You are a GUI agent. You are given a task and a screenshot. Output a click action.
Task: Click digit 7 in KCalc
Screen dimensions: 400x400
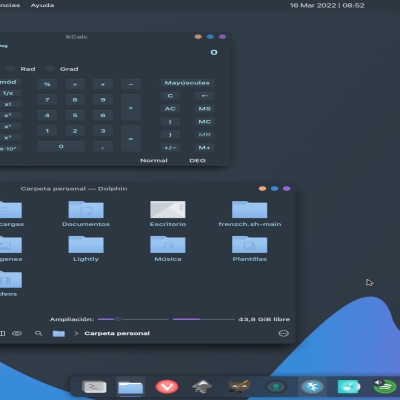point(47,100)
